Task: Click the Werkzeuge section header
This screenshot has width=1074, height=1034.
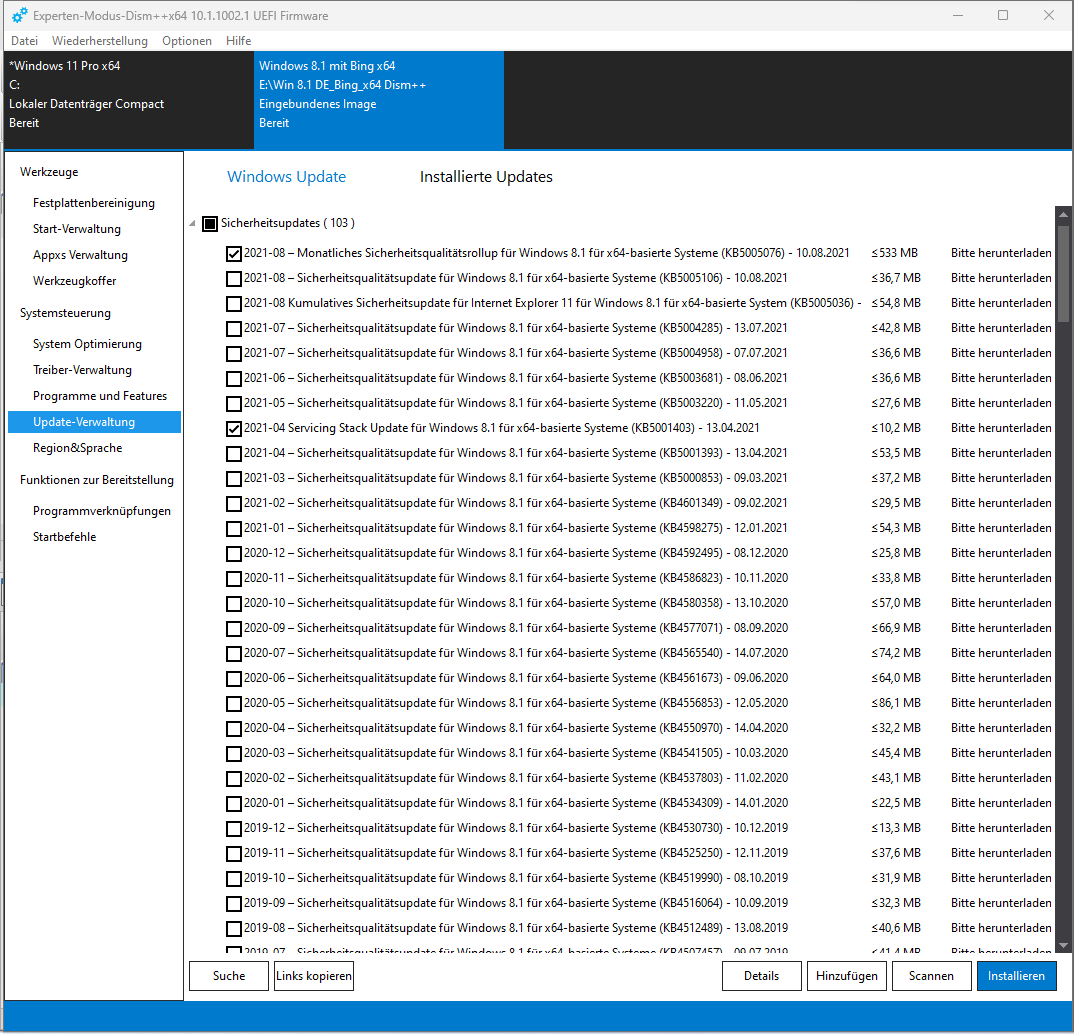Action: click(x=49, y=172)
